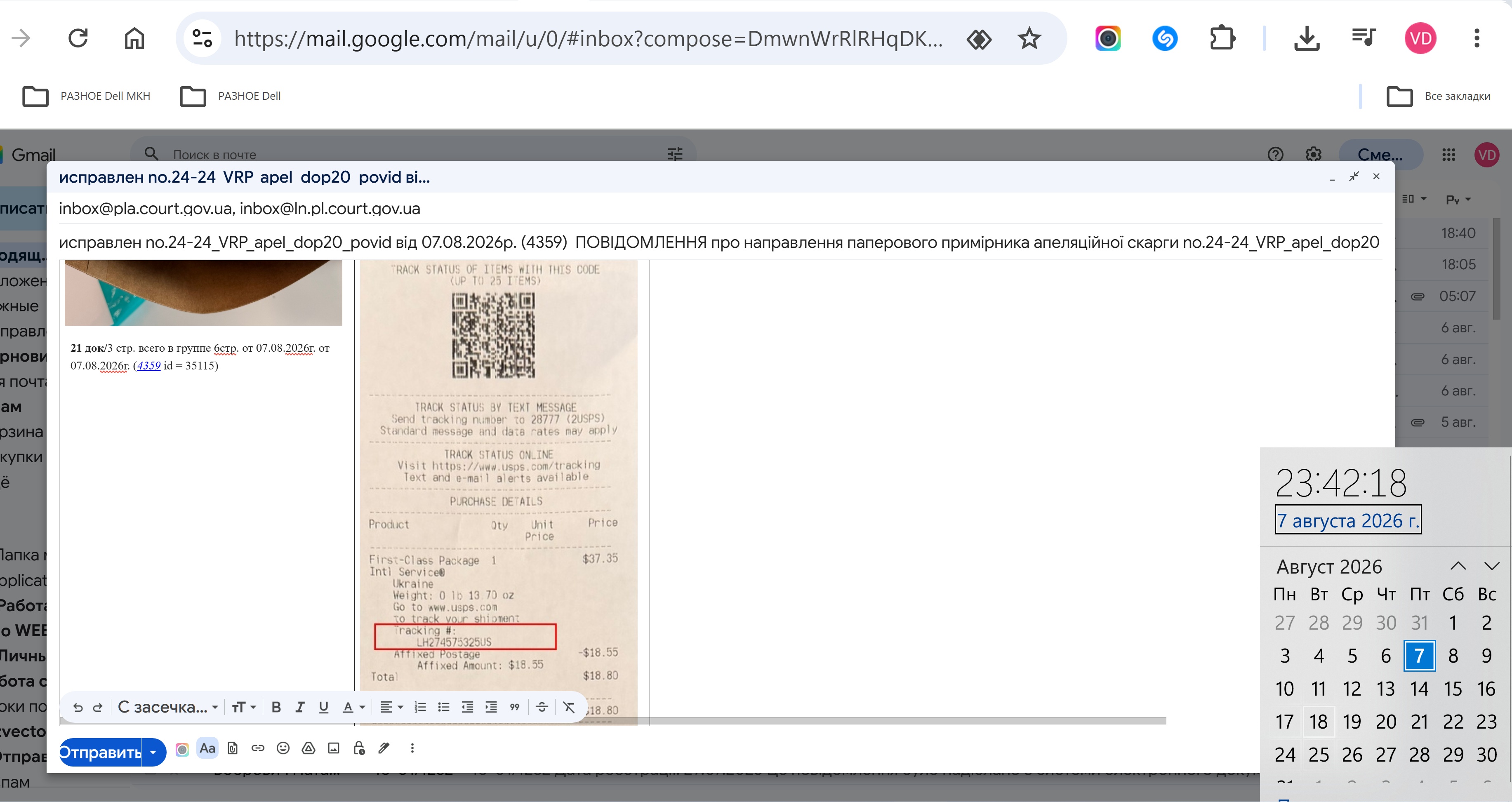
Task: Open the 4359 hyperlink in message body
Action: pos(148,365)
